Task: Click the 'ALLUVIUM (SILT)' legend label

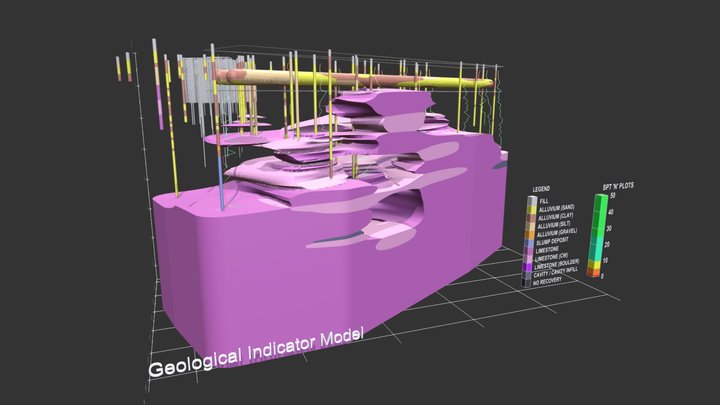Action: point(554,225)
